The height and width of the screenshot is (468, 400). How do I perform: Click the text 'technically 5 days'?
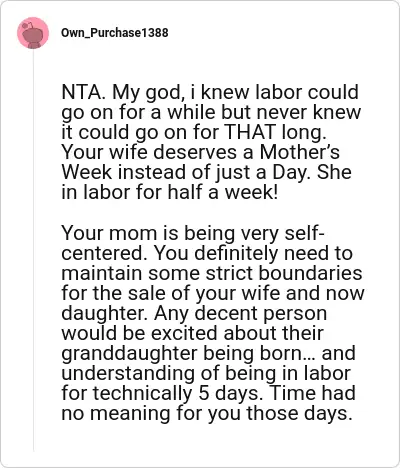point(175,394)
